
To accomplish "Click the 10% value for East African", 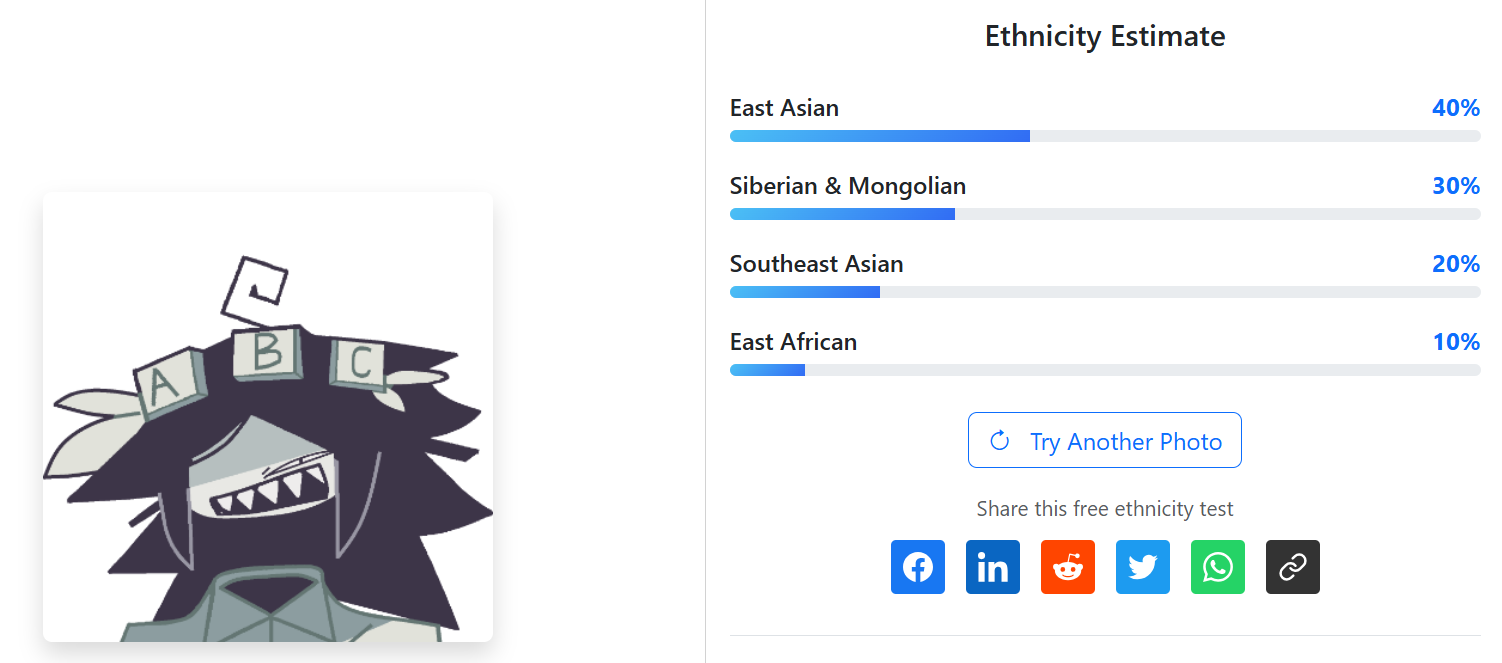I will (1455, 342).
